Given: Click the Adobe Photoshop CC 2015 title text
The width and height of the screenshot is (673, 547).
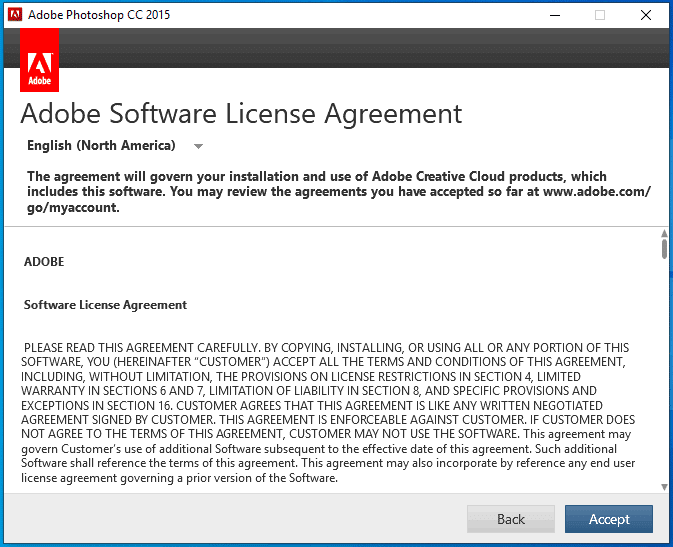Looking at the screenshot, I should (97, 15).
